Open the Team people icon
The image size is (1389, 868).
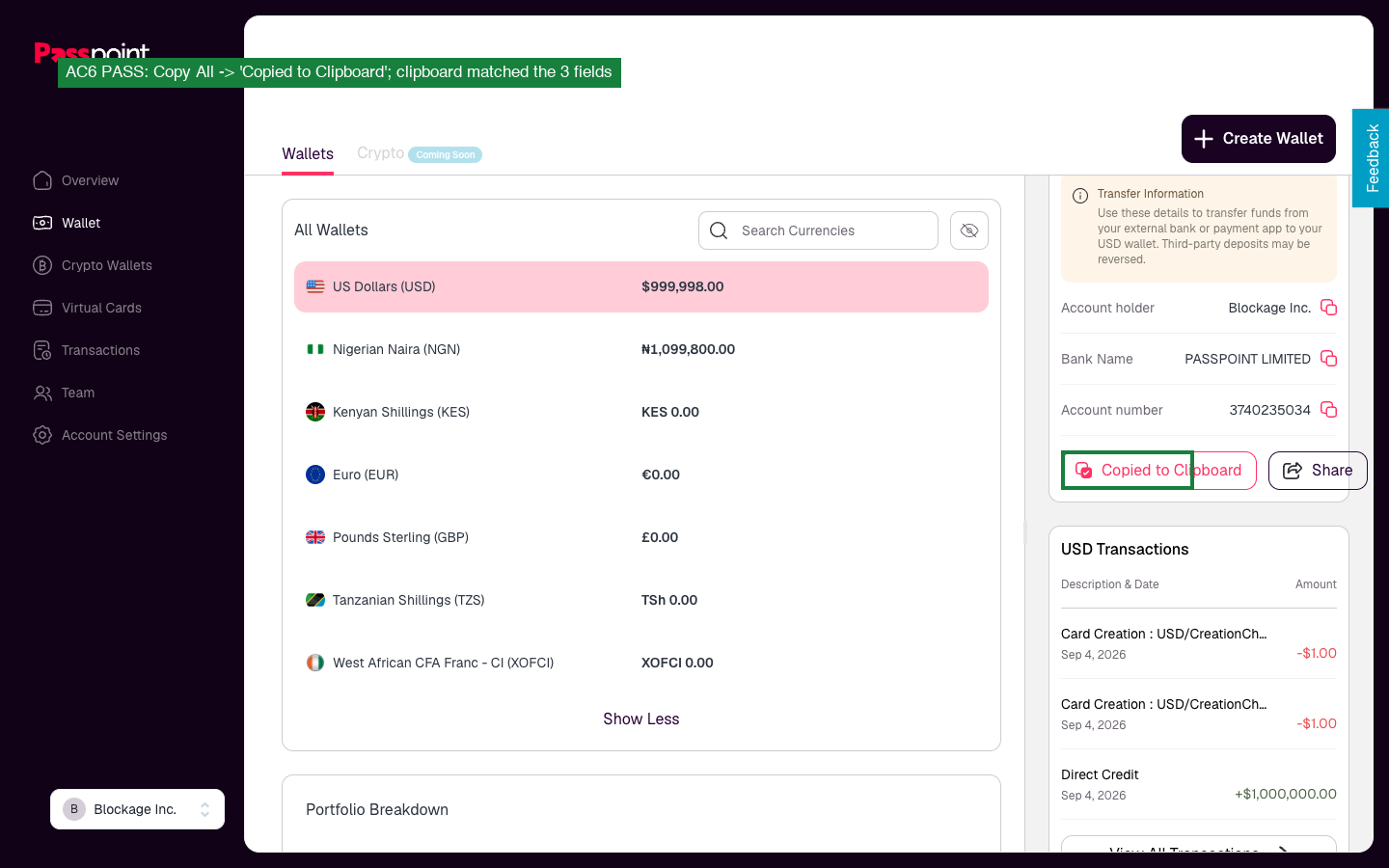42,393
